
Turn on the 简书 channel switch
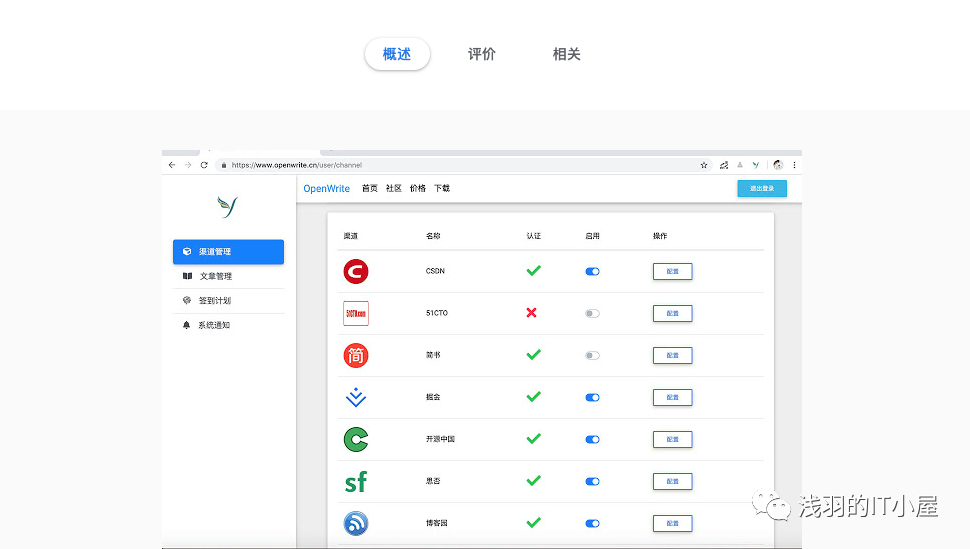(x=592, y=355)
